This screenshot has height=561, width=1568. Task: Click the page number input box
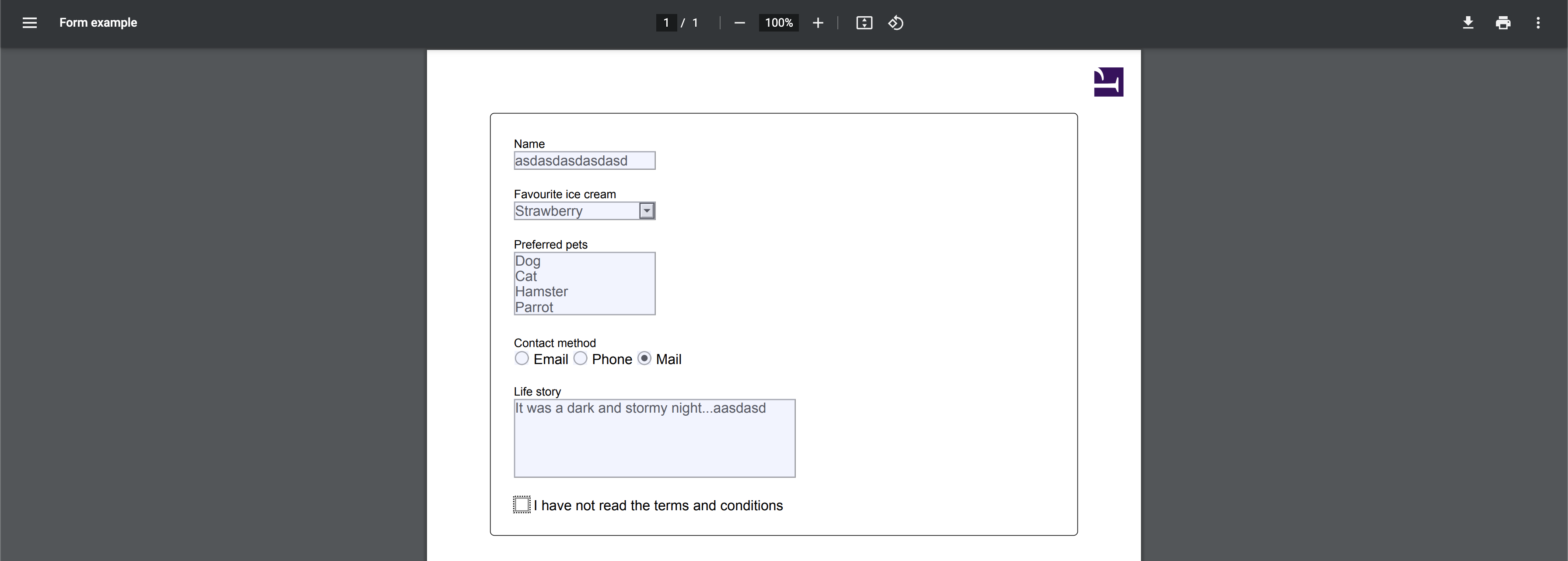click(x=666, y=23)
